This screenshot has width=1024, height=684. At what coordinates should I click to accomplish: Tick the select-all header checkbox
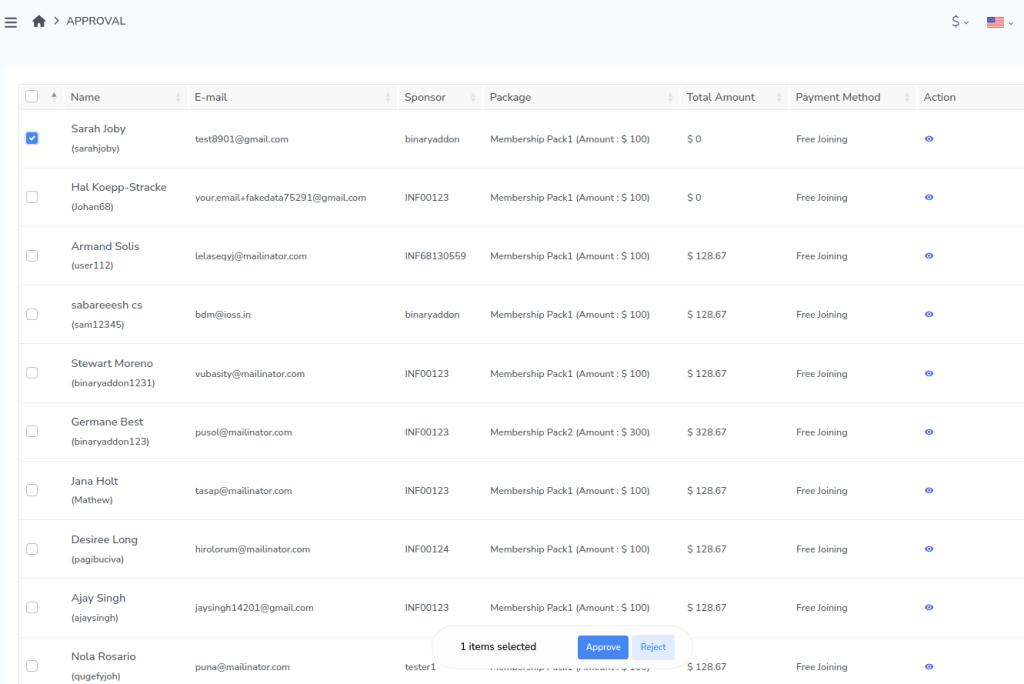[32, 97]
